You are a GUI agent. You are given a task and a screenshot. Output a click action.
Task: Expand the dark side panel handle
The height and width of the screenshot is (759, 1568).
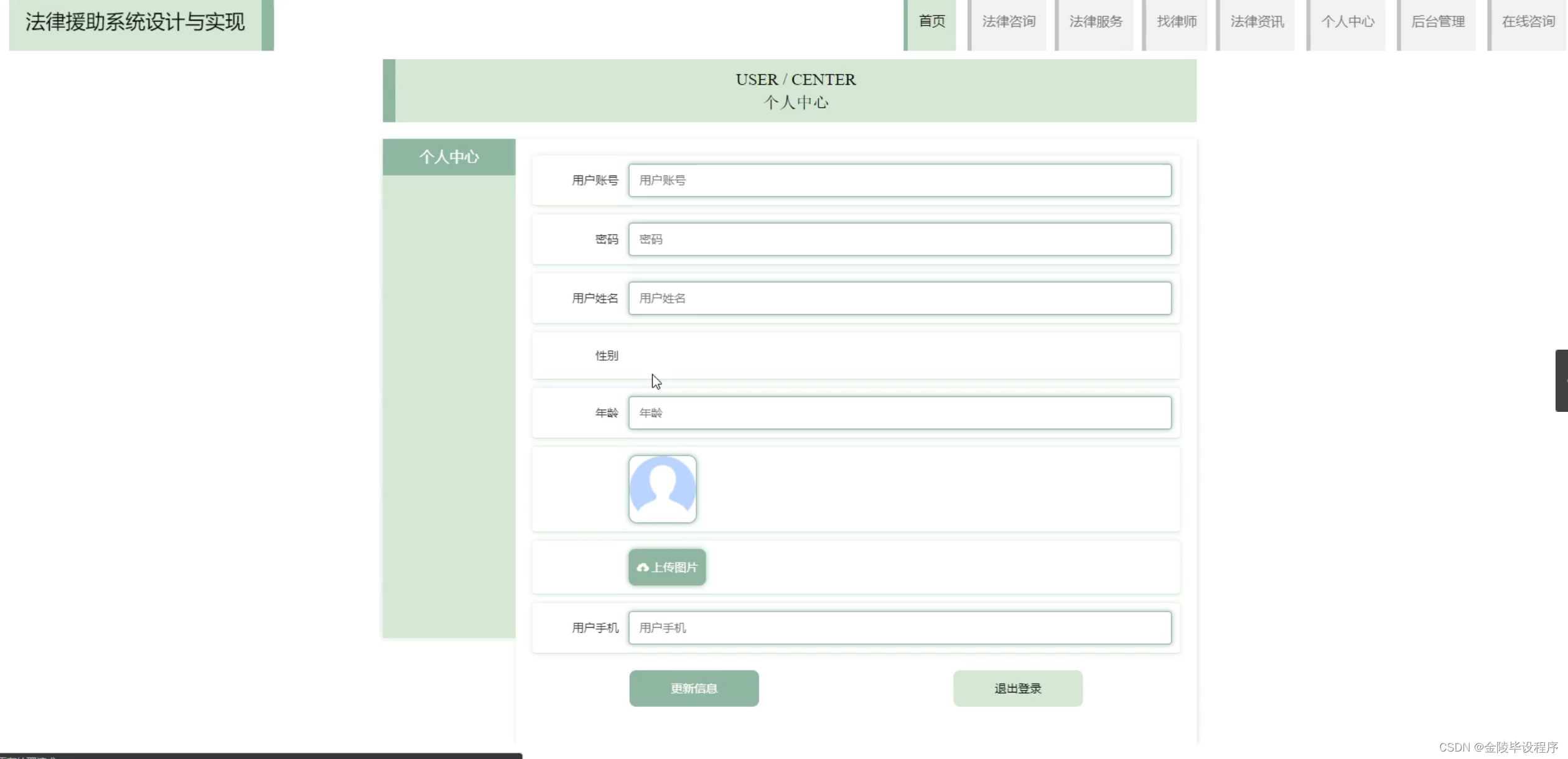tap(1561, 381)
